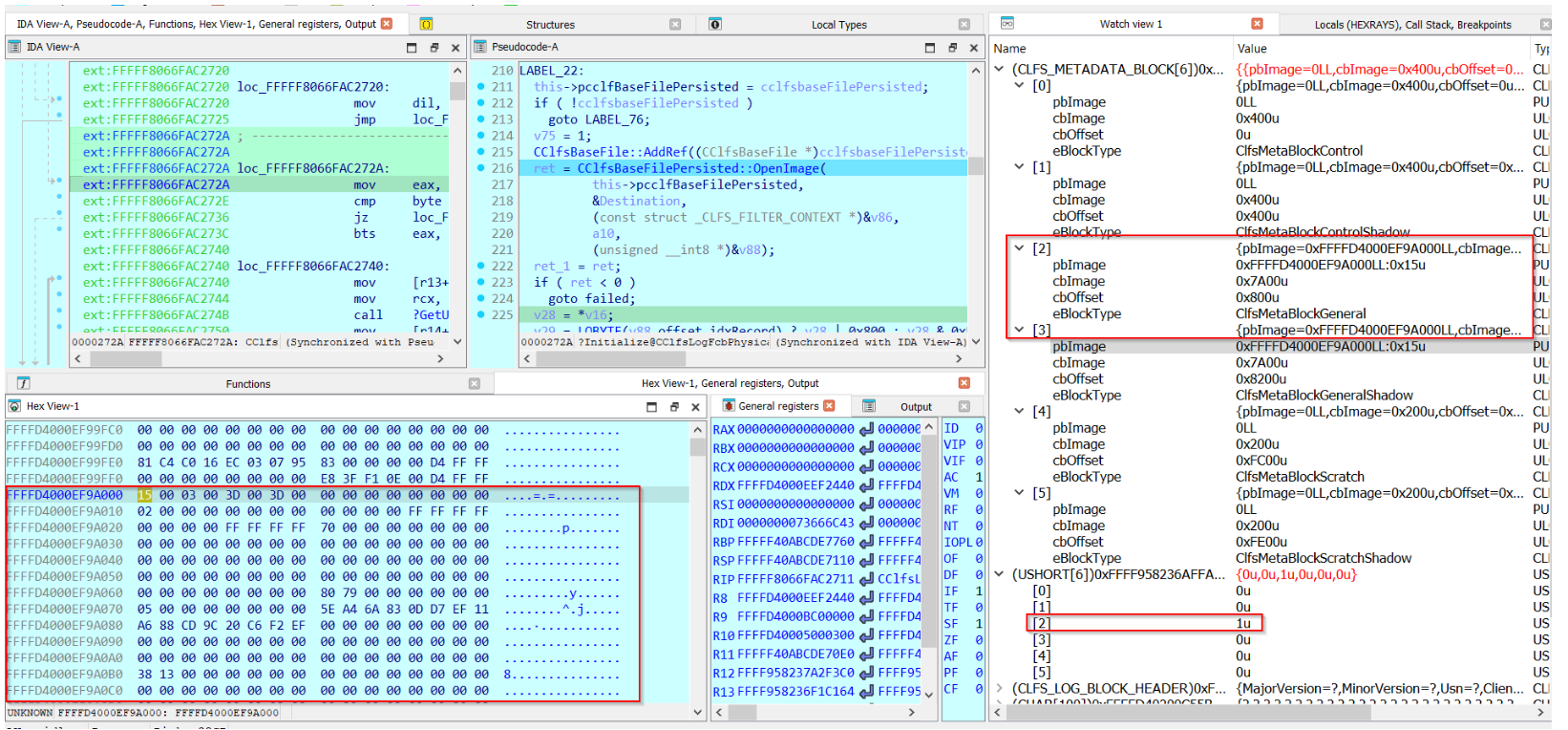The image size is (1568, 730).
Task: Toggle breakpoint dot on pseudocode line 222
Action: click(x=481, y=266)
